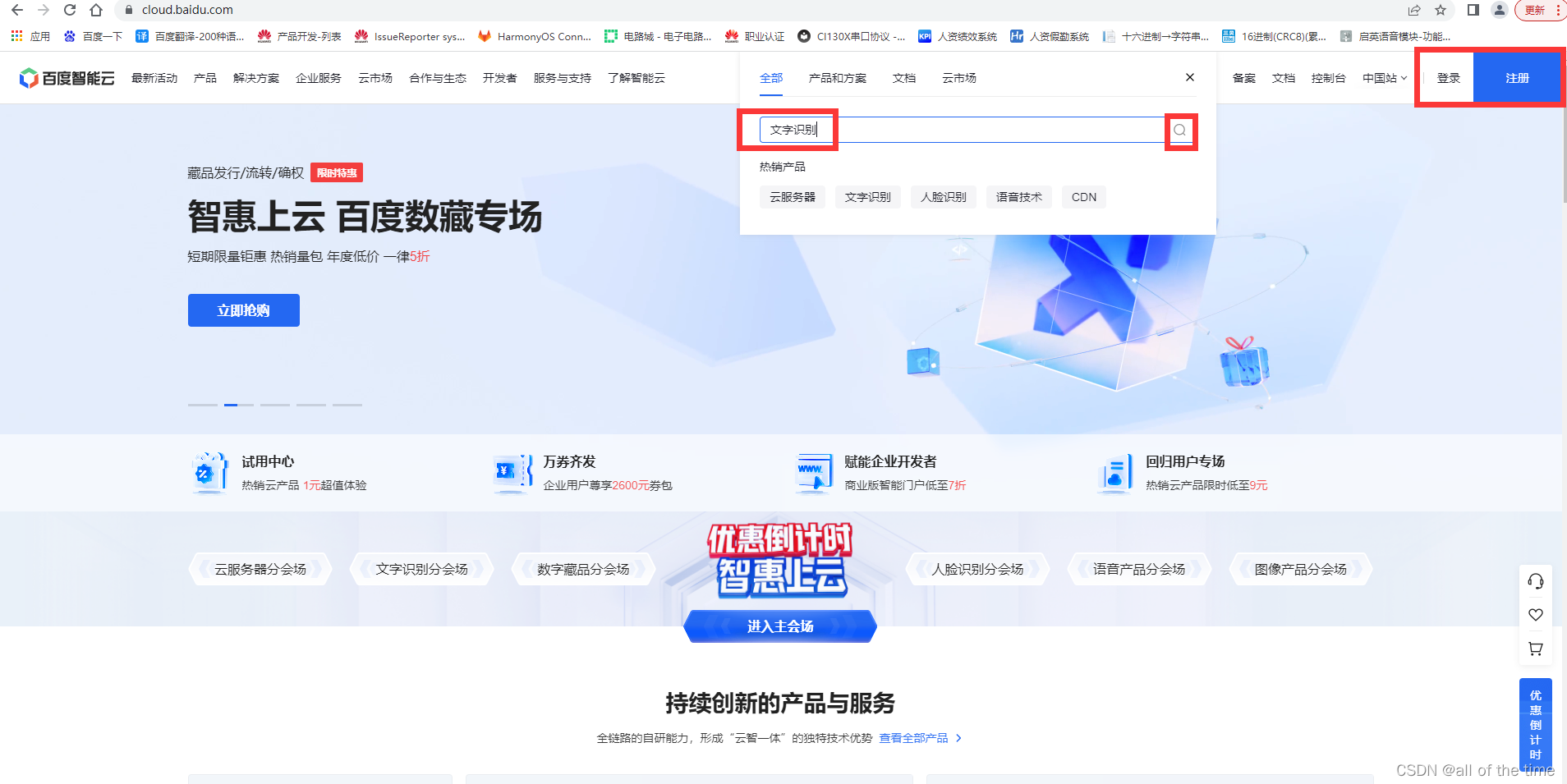Choose the CDN hot product tag
This screenshot has height=784, width=1567.
1084,197
